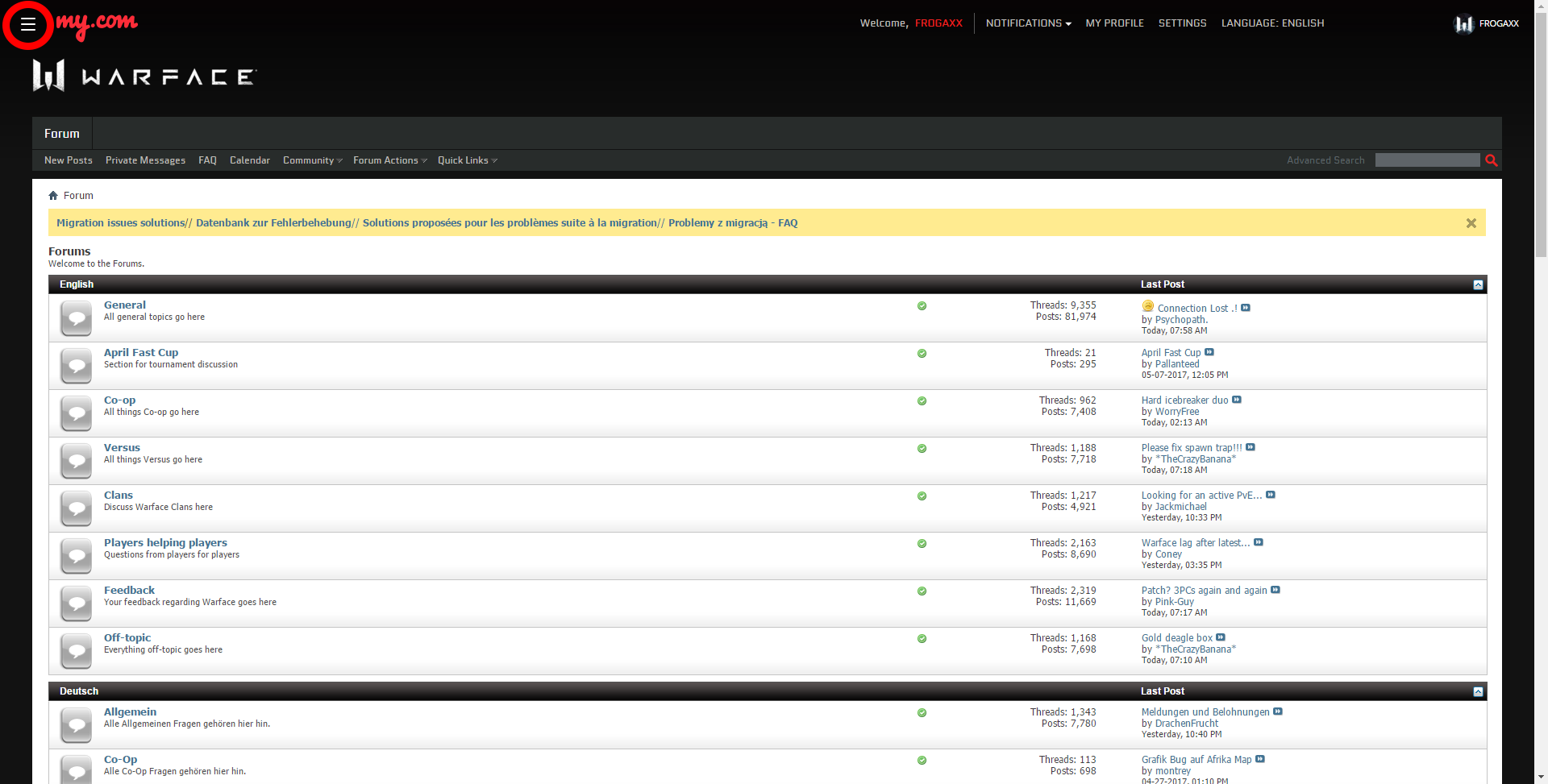View profile of Jackmichael
This screenshot has height=784, width=1548.
pos(1181,507)
